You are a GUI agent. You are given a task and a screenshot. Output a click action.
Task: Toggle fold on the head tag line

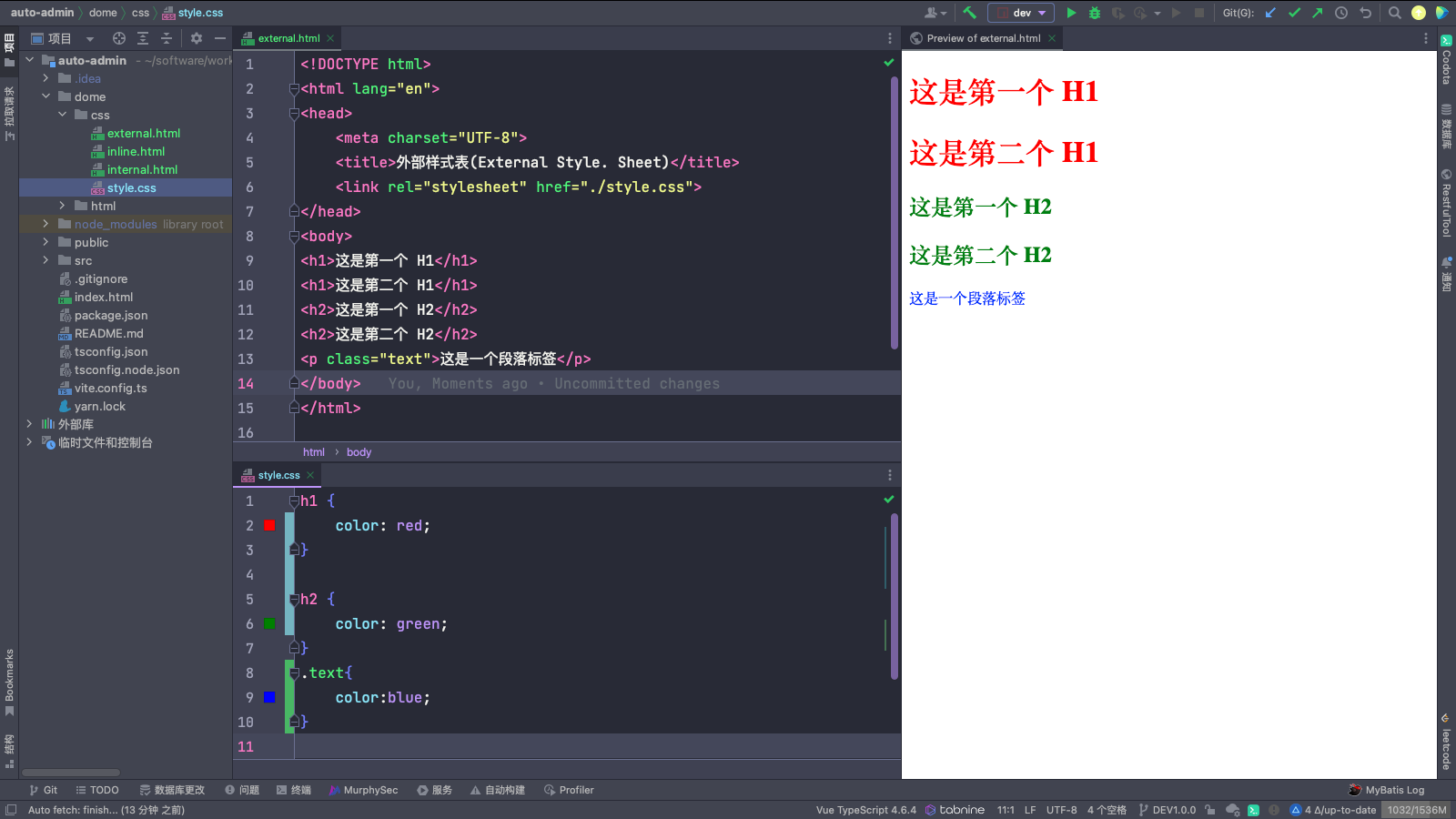click(294, 114)
